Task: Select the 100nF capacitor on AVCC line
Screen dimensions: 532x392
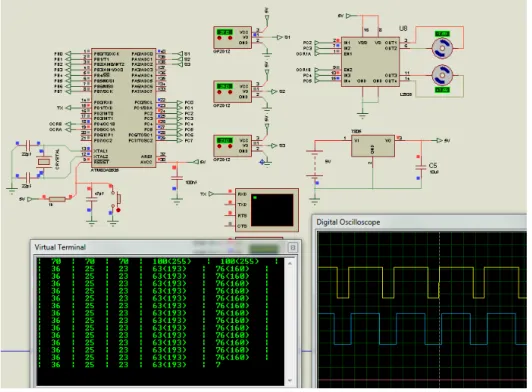Action: click(176, 178)
